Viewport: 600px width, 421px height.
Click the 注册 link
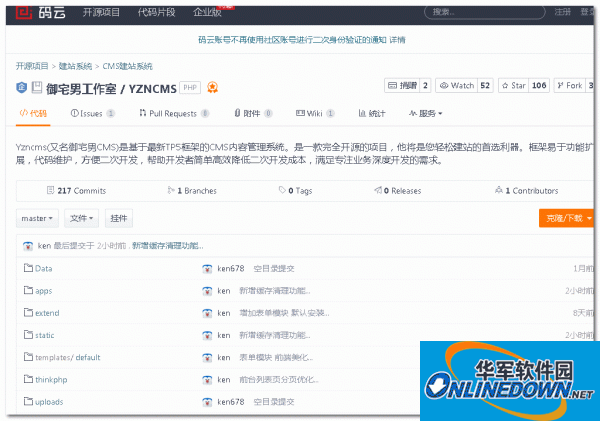(563, 12)
